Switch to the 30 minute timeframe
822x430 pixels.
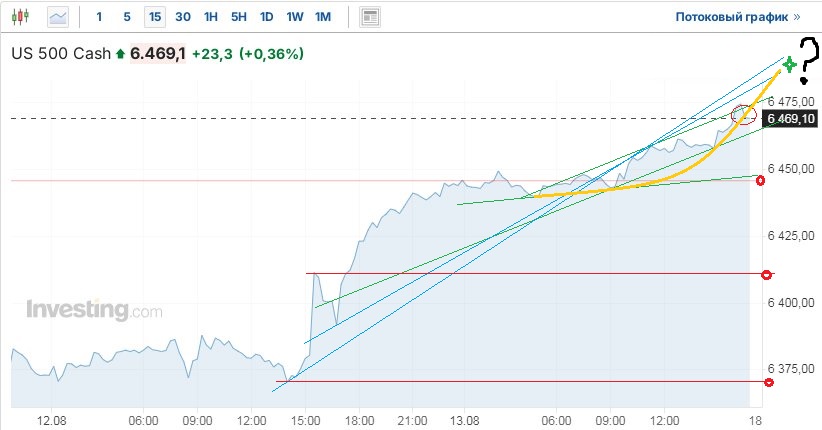tap(183, 17)
